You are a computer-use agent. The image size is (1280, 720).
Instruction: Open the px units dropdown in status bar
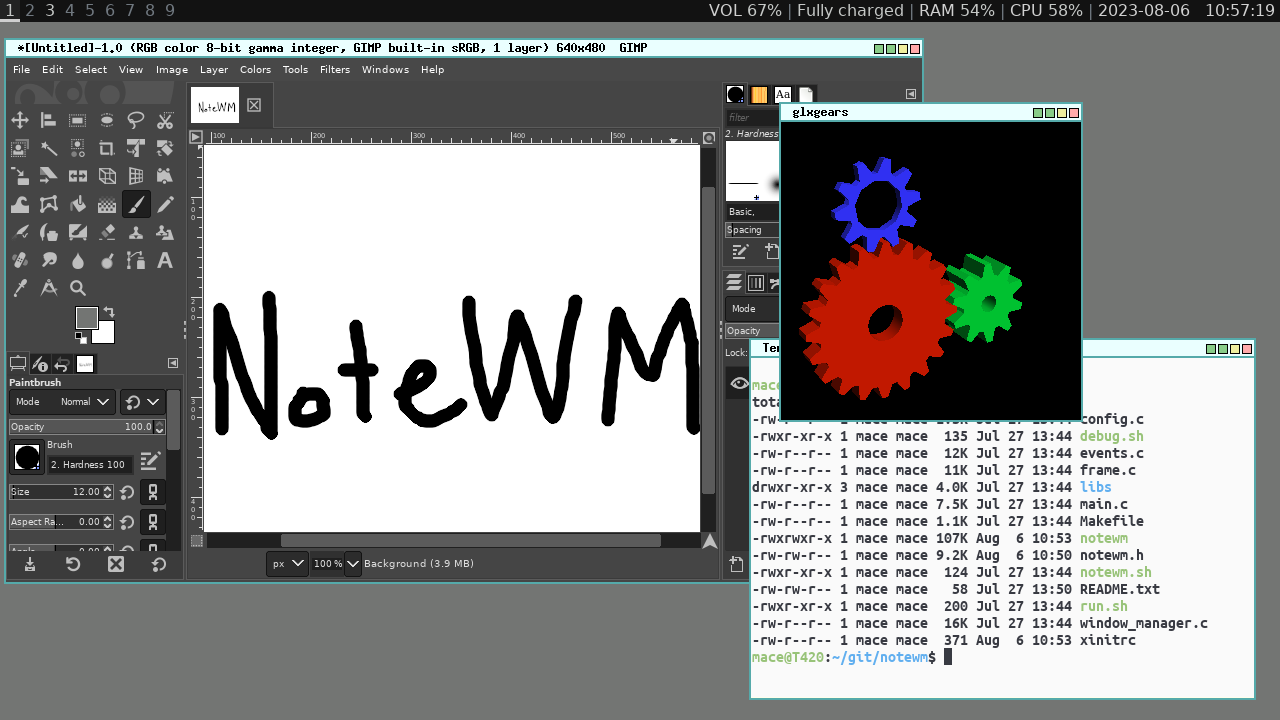[x=286, y=564]
